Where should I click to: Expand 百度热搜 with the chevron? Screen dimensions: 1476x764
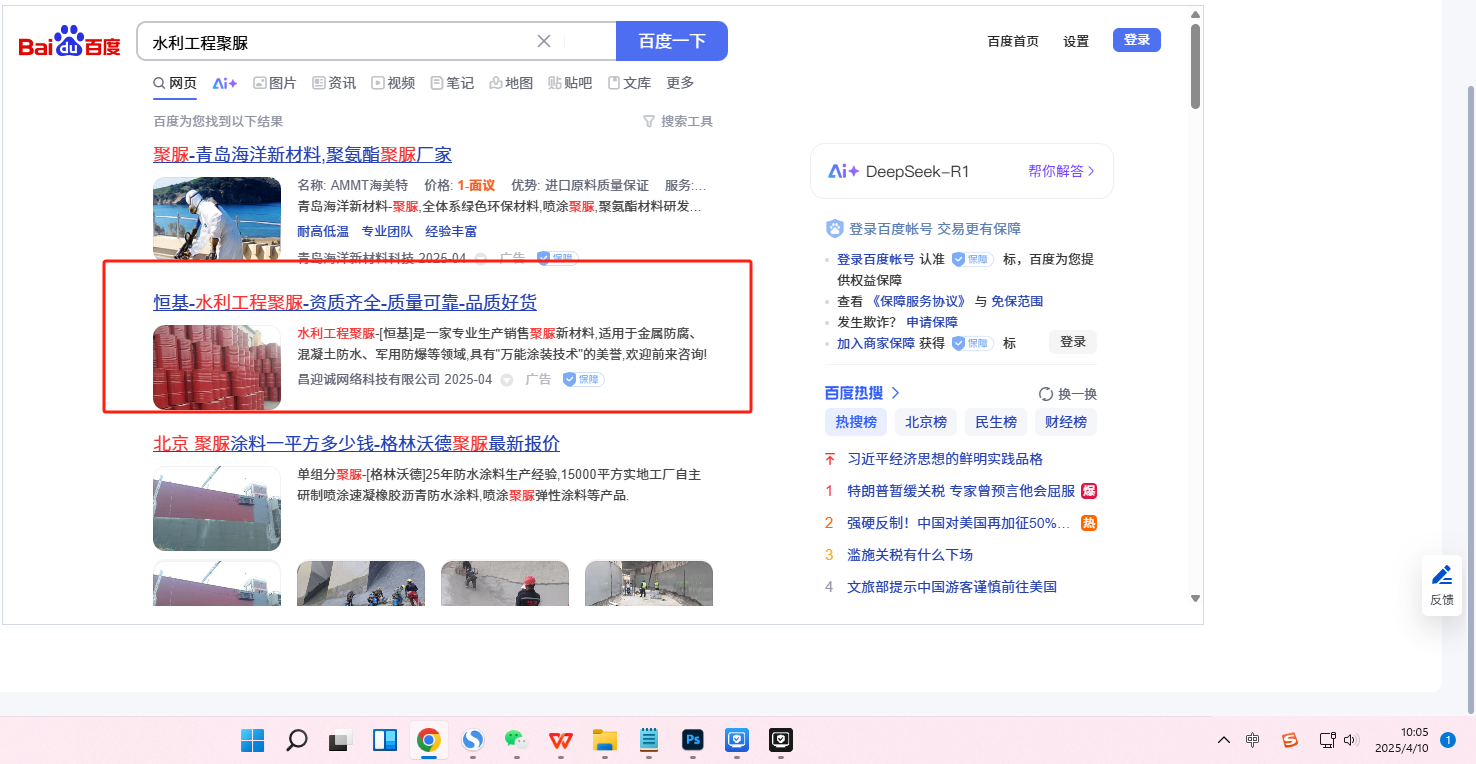[x=895, y=393]
